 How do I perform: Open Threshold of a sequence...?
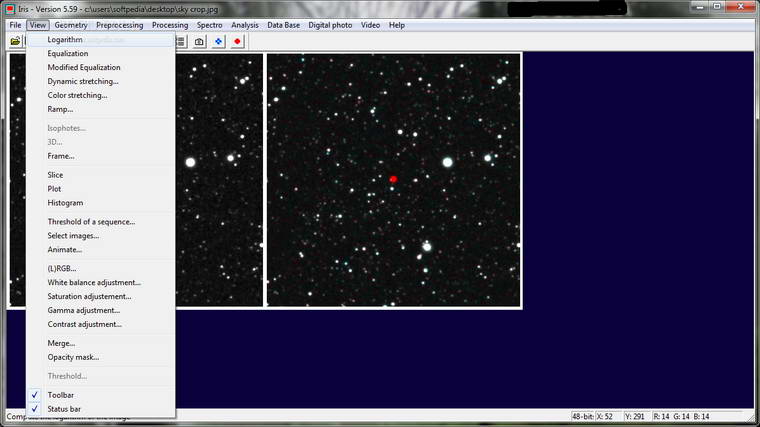(101, 222)
